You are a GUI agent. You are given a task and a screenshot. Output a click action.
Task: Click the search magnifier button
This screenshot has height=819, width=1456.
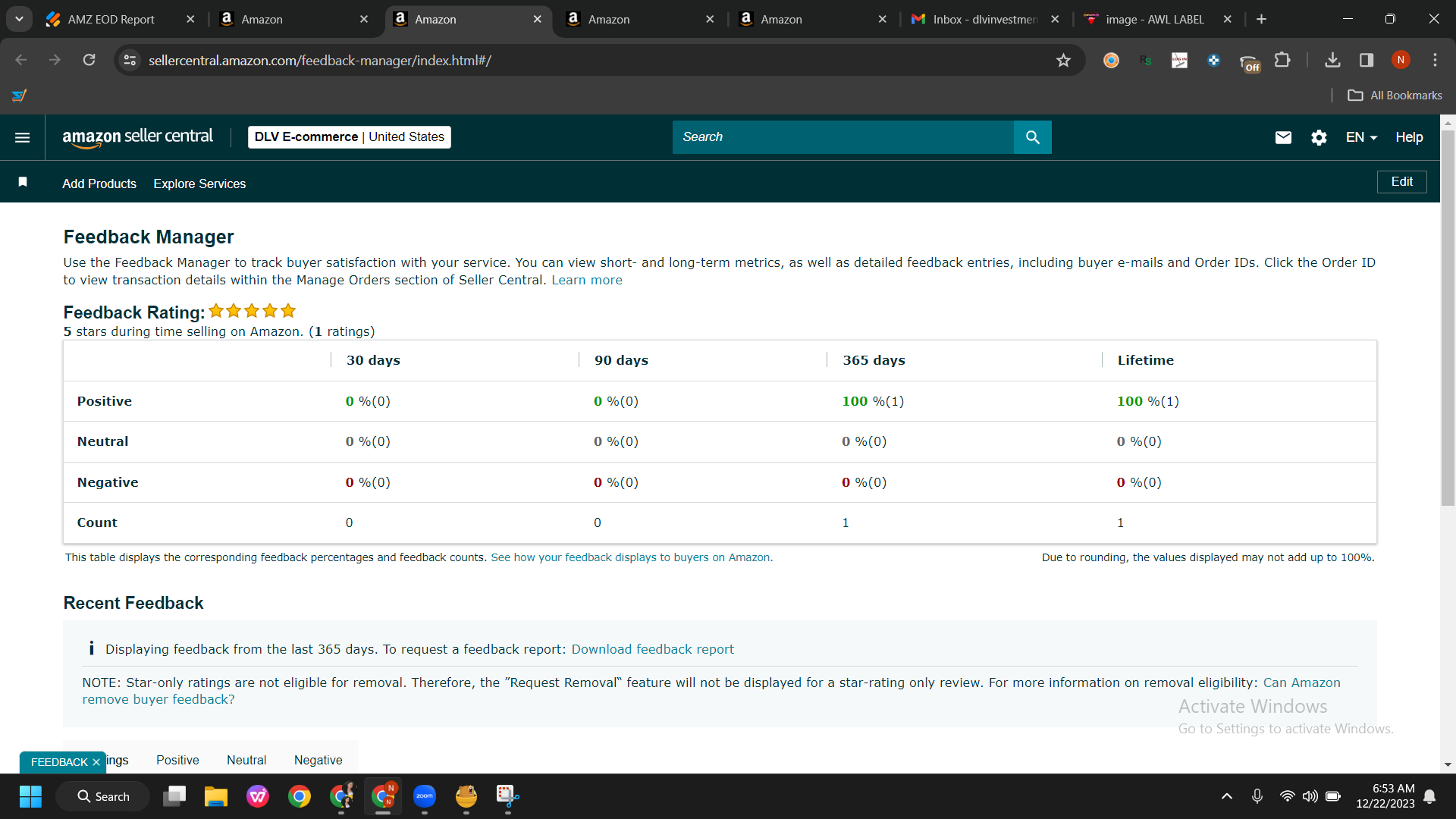tap(1032, 137)
